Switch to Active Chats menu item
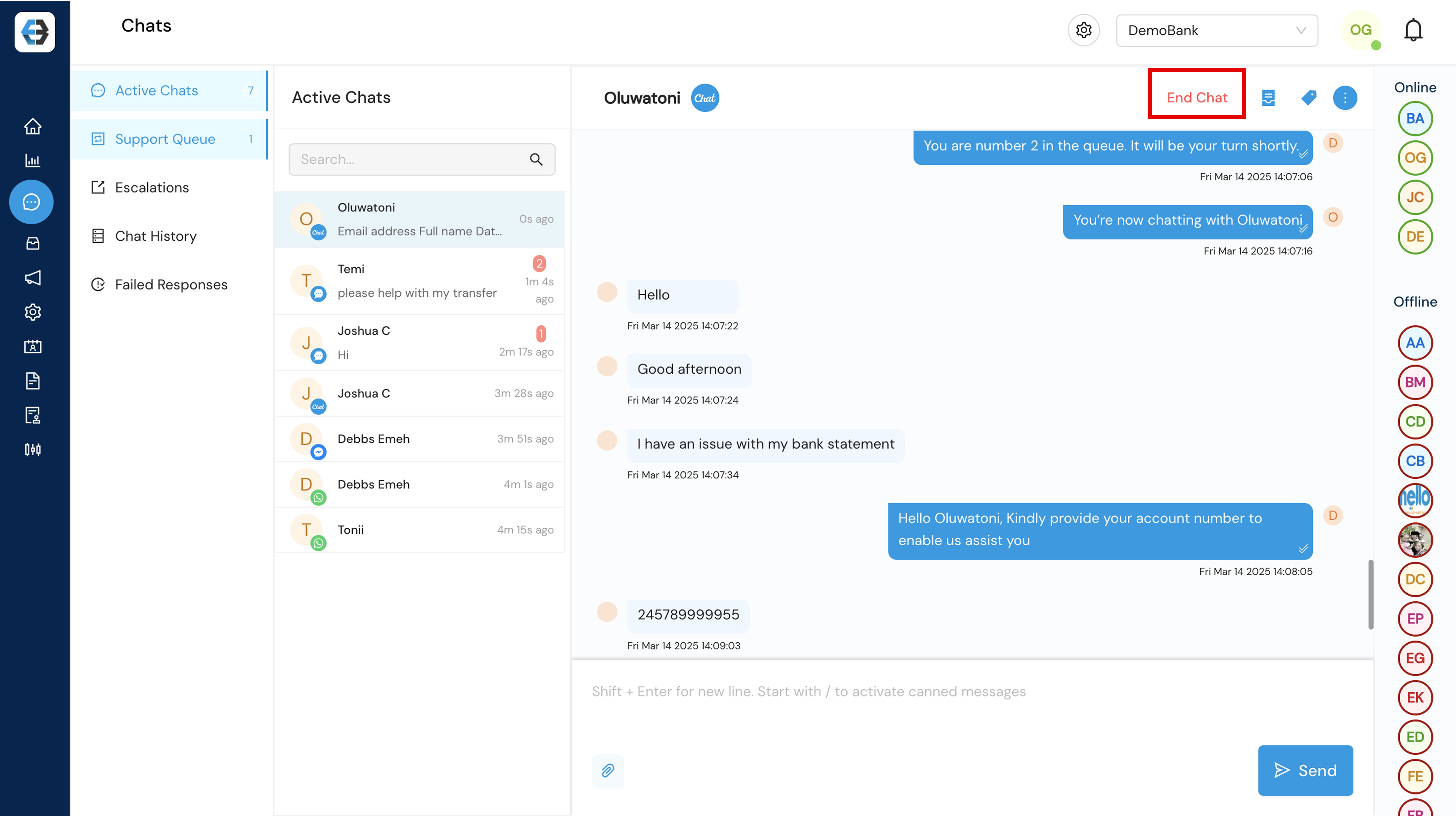Screen dimensions: 1456x816 point(169,90)
